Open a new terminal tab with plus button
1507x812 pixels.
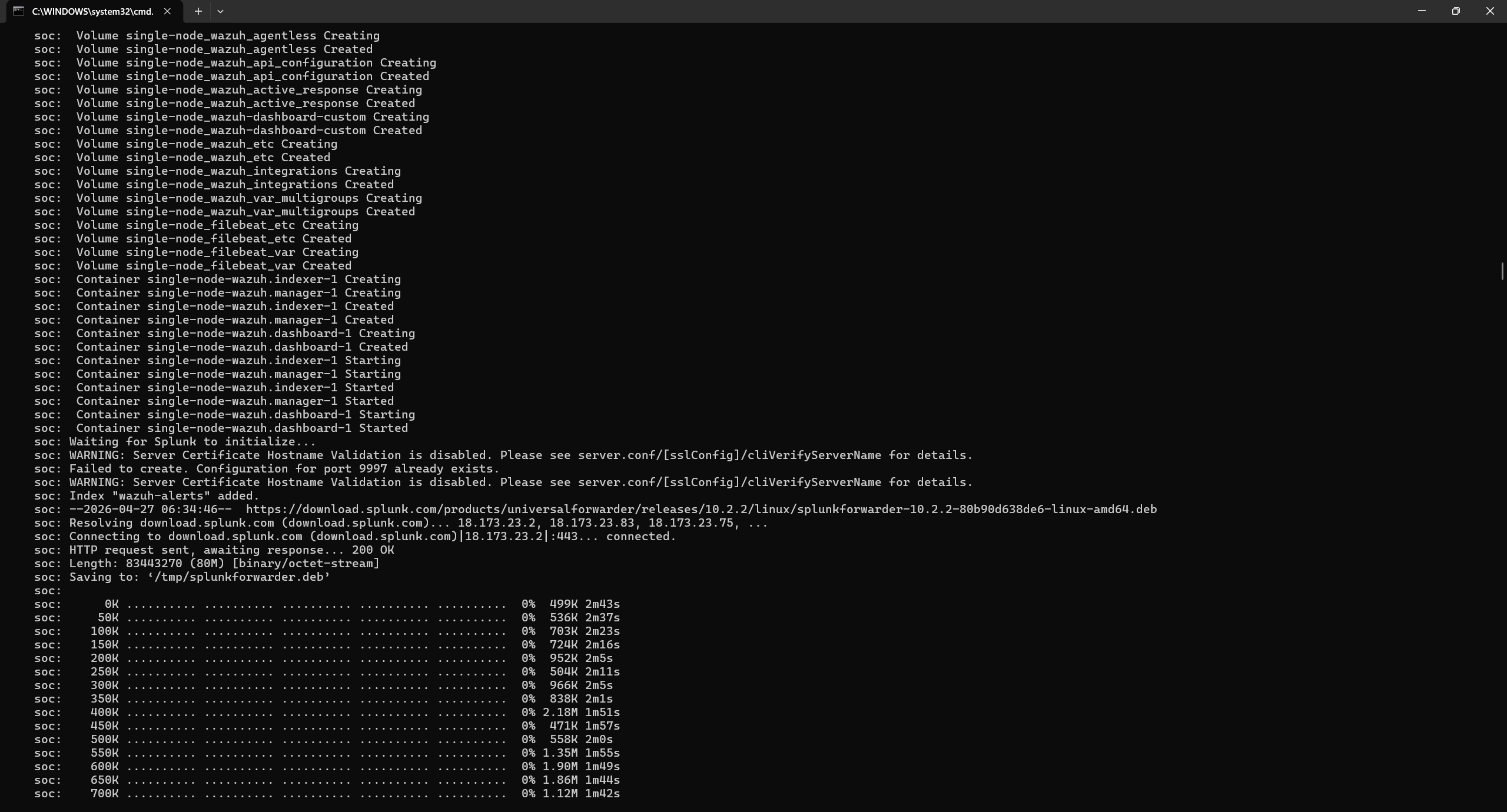click(198, 11)
